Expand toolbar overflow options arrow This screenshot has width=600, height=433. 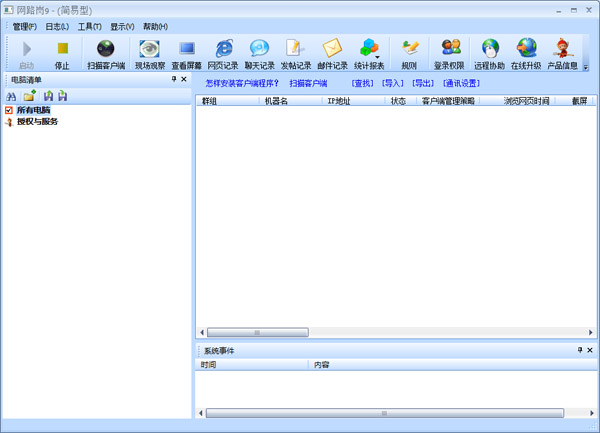586,68
